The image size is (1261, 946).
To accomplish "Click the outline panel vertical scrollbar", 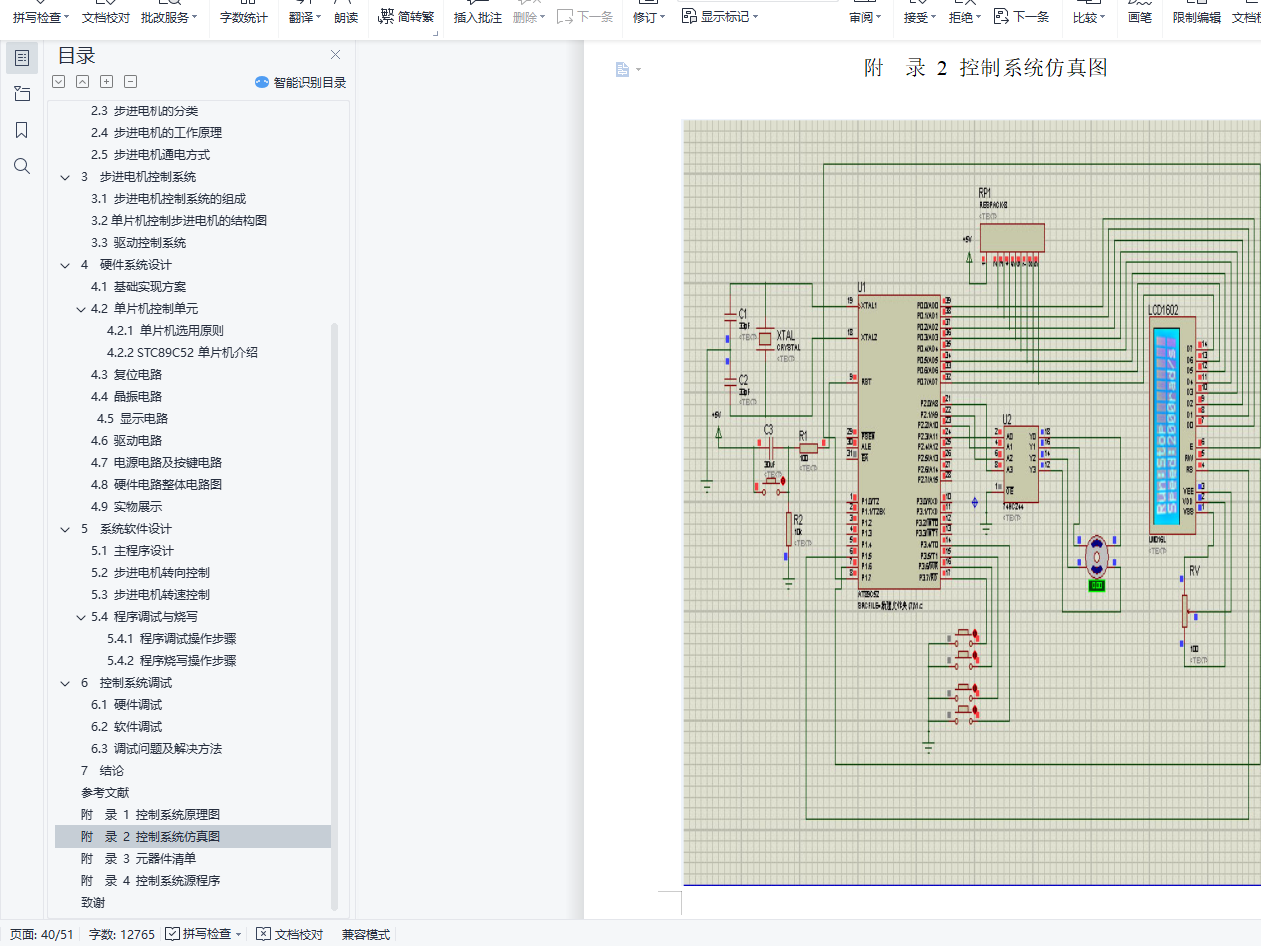I will click(335, 617).
